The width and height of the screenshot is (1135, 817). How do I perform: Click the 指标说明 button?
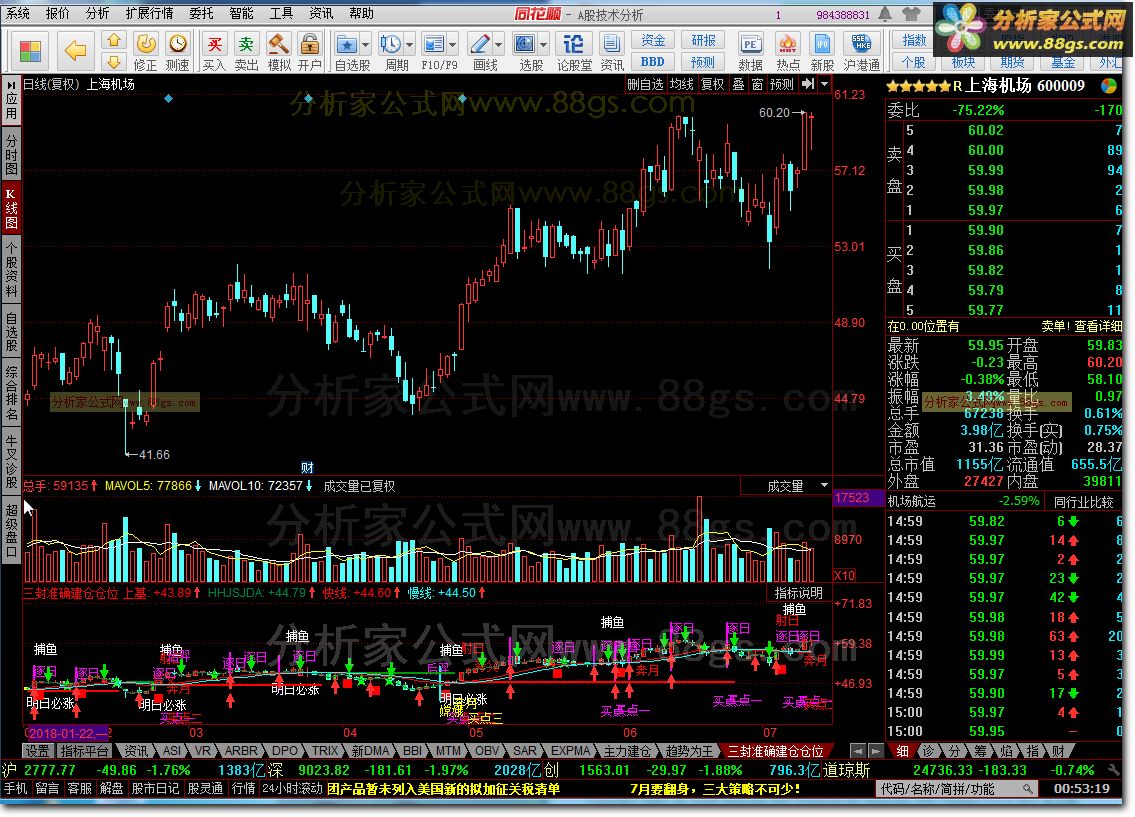(x=798, y=593)
